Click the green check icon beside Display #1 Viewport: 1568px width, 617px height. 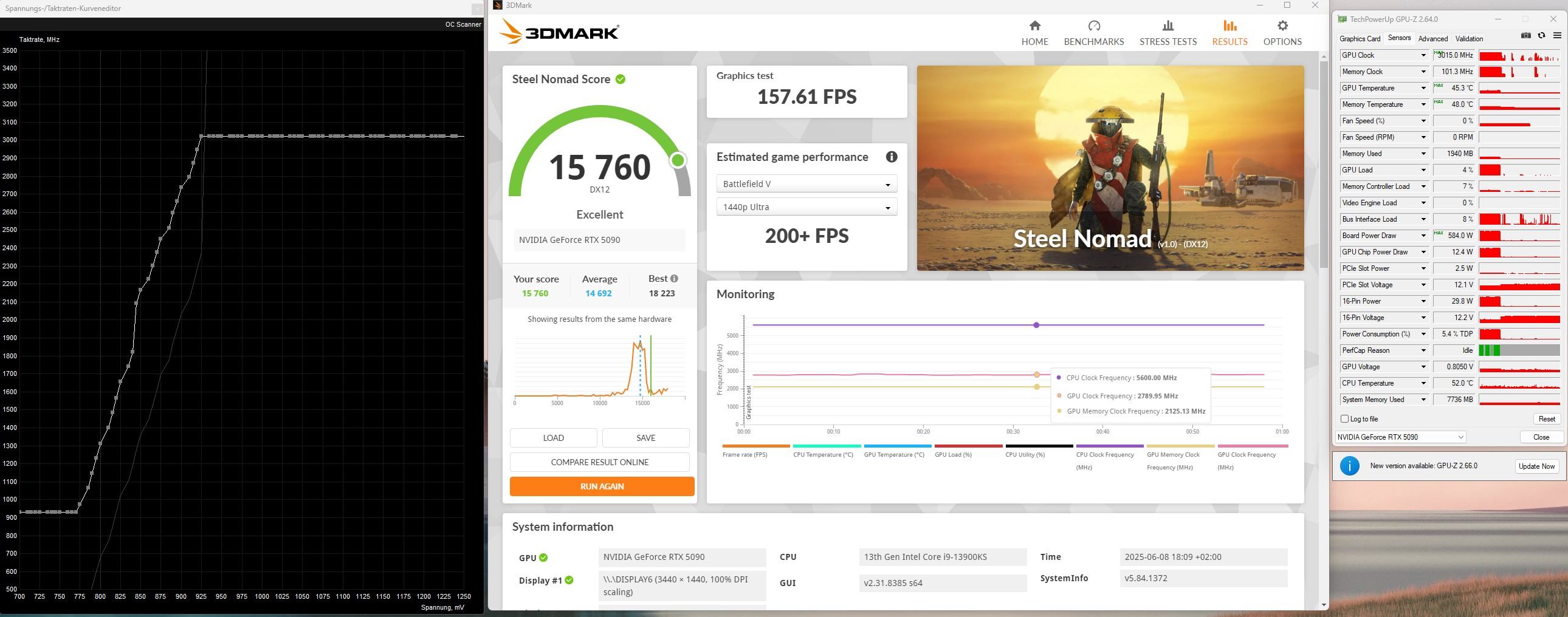[568, 581]
